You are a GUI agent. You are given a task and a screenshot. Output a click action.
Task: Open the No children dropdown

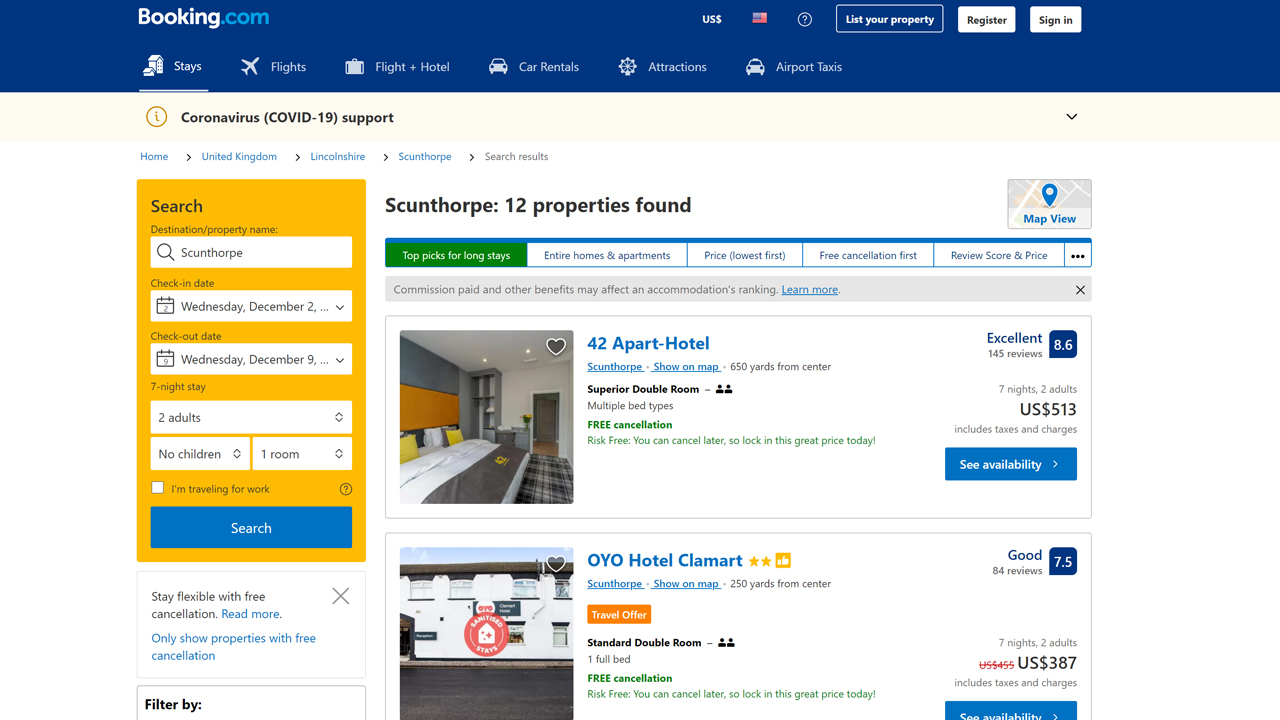[x=200, y=454]
